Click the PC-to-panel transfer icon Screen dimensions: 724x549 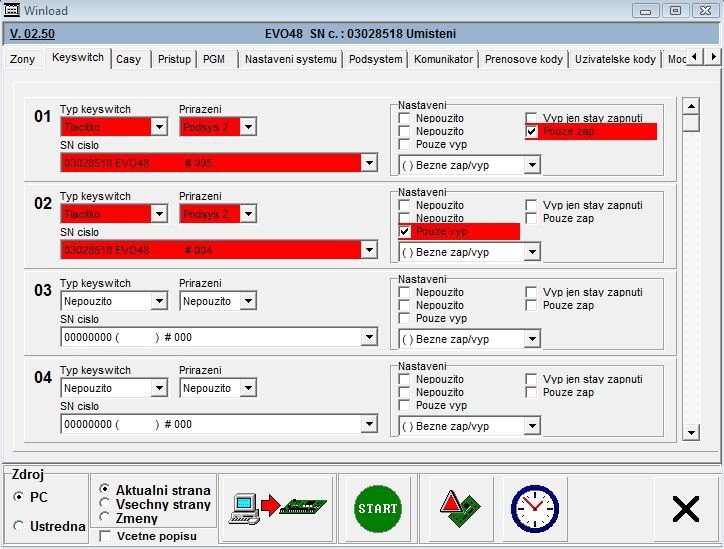[277, 508]
